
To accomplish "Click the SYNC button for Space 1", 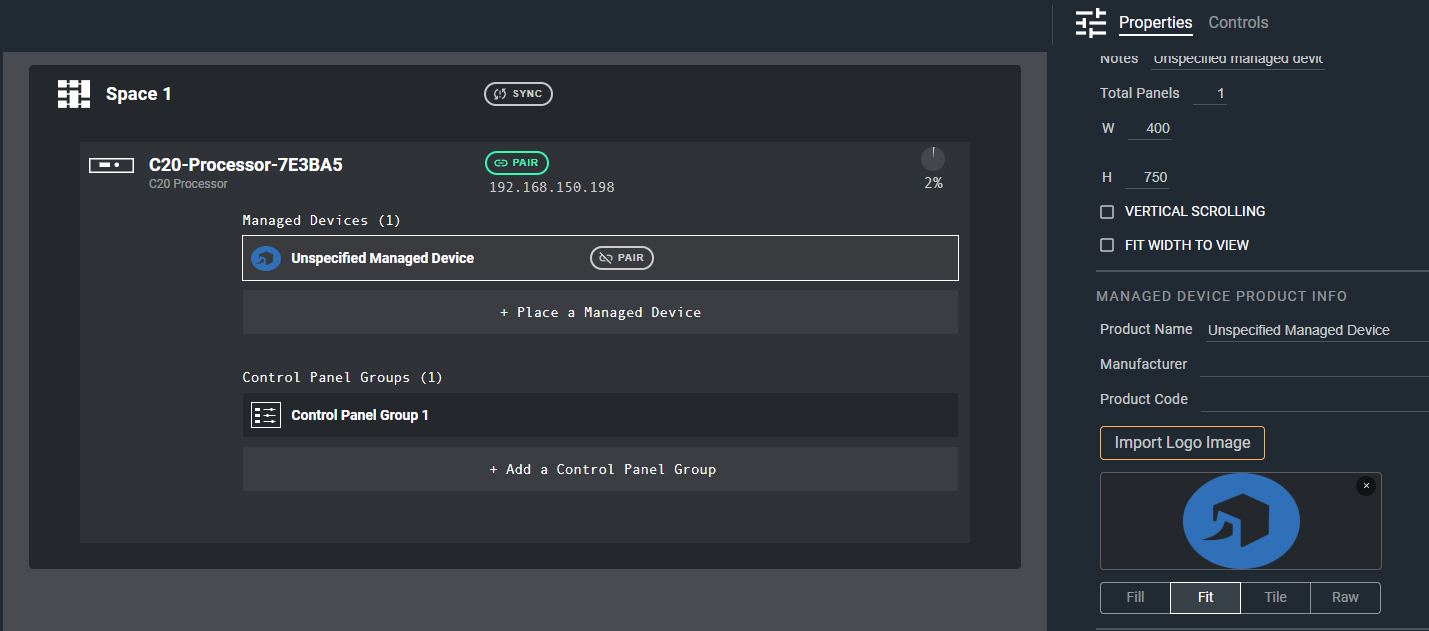I will point(518,94).
